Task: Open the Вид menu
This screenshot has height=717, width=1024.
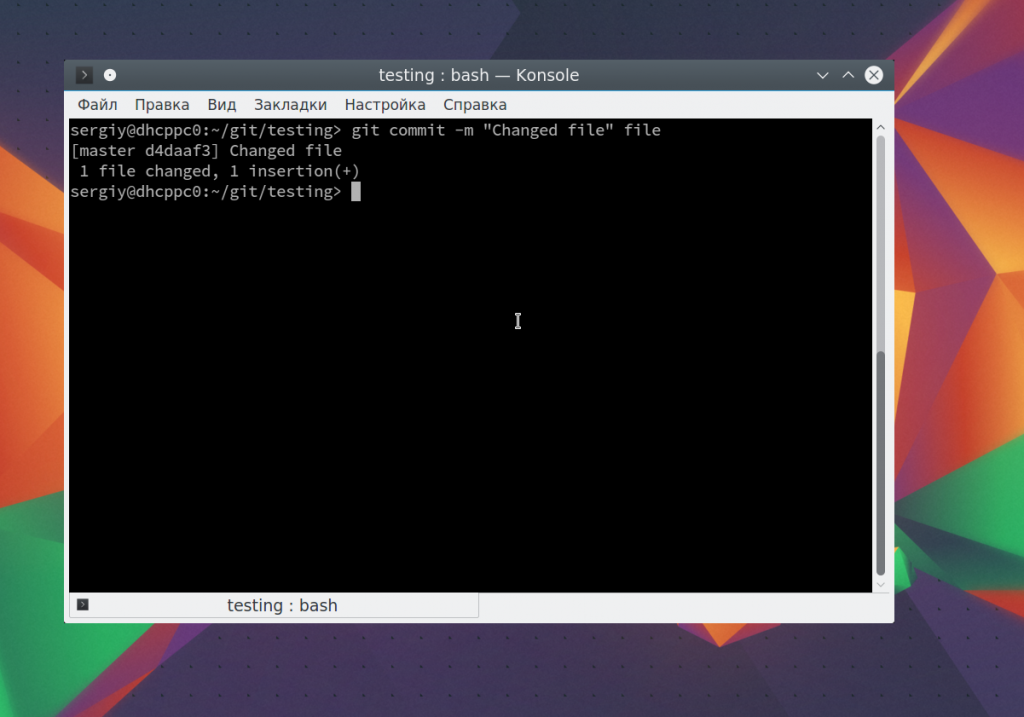Action: (x=222, y=105)
